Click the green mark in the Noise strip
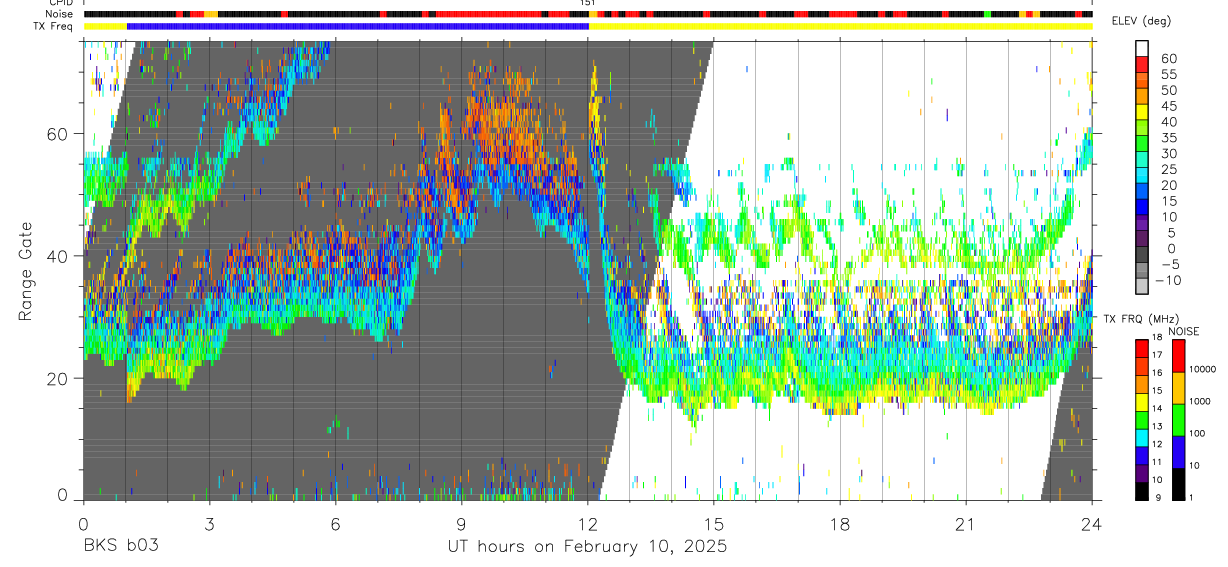Image resolution: width=1228 pixels, height=567 pixels. coord(987,14)
